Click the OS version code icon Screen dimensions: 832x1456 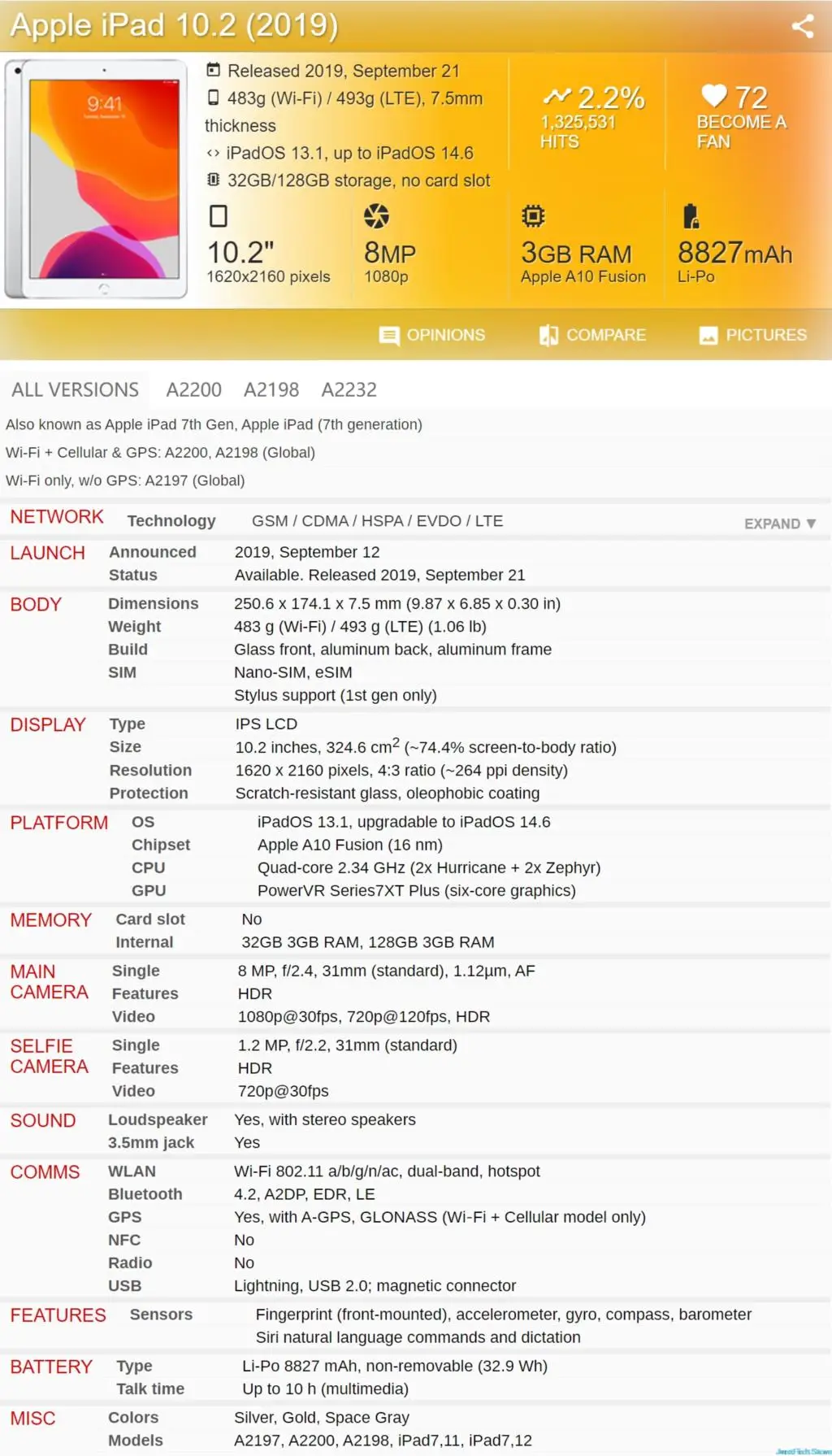click(213, 153)
